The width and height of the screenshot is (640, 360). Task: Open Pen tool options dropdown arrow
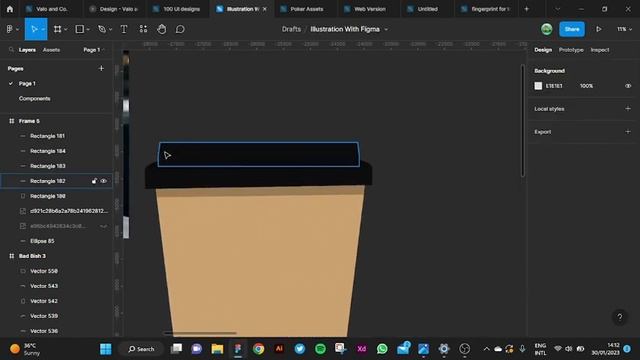point(110,29)
